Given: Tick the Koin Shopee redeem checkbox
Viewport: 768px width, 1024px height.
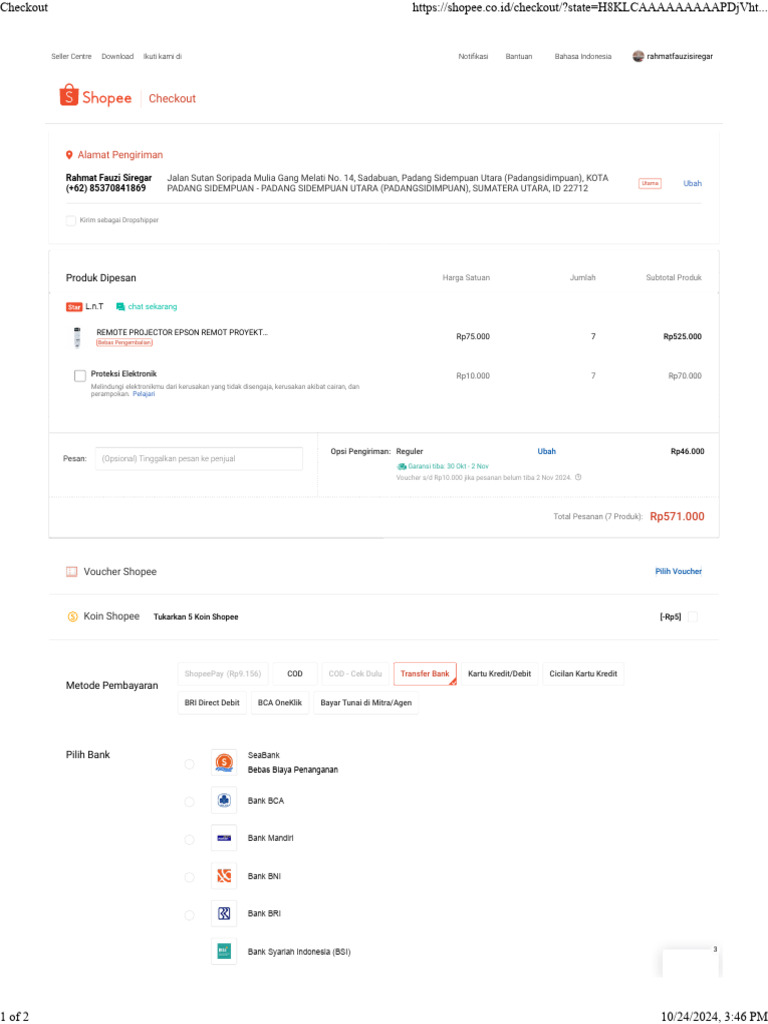Looking at the screenshot, I should (x=693, y=617).
